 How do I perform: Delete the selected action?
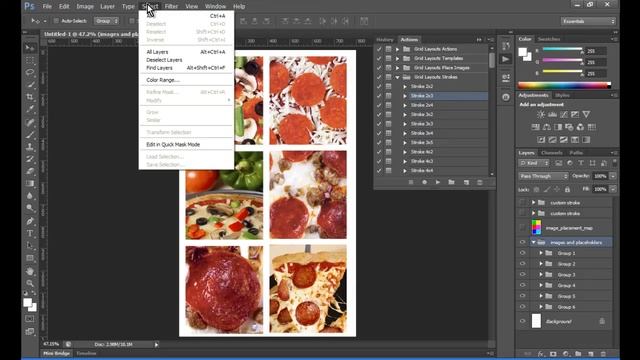tap(480, 182)
